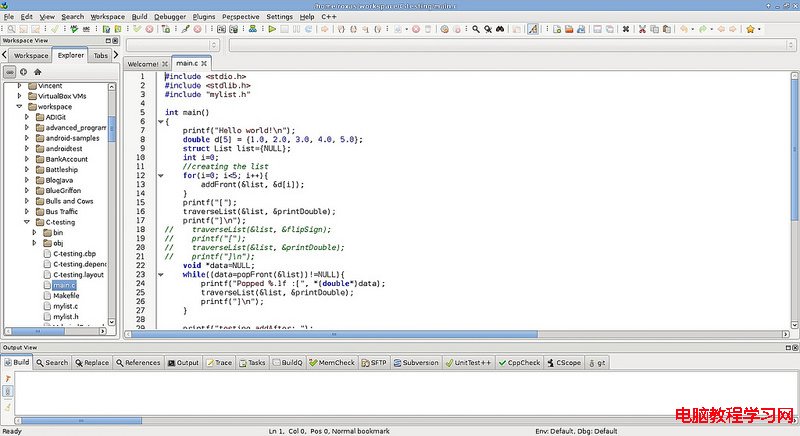Click the class wizard toolbar icon

point(253,29)
